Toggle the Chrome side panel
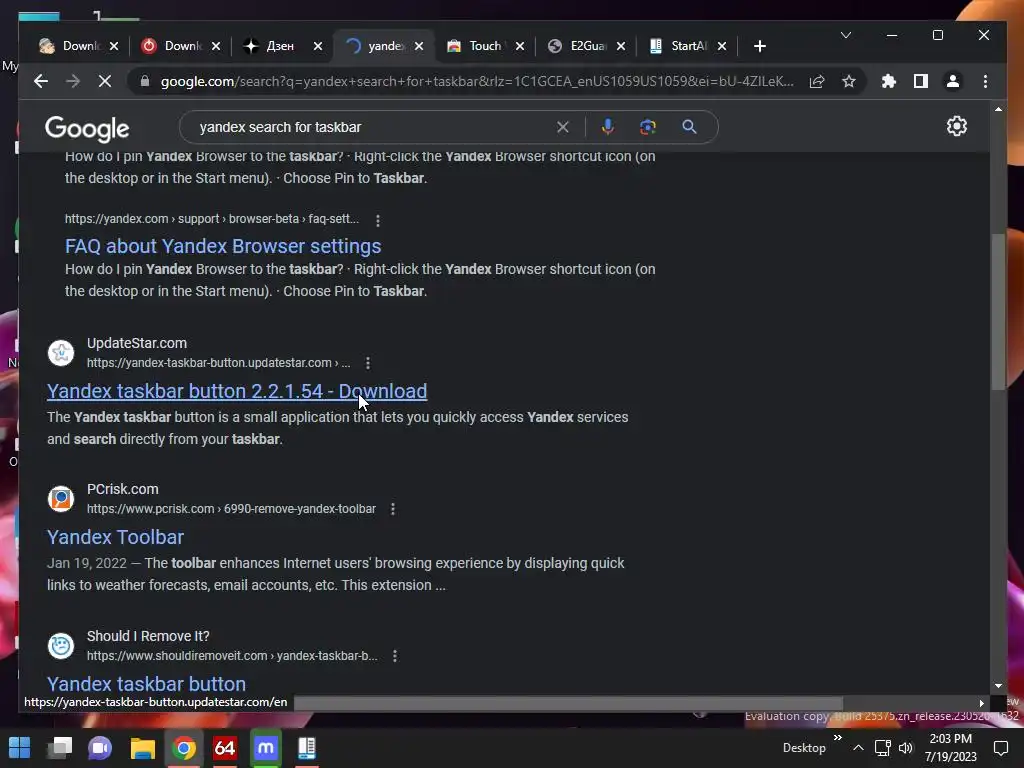Screen dimensions: 1024x768 click(x=921, y=81)
